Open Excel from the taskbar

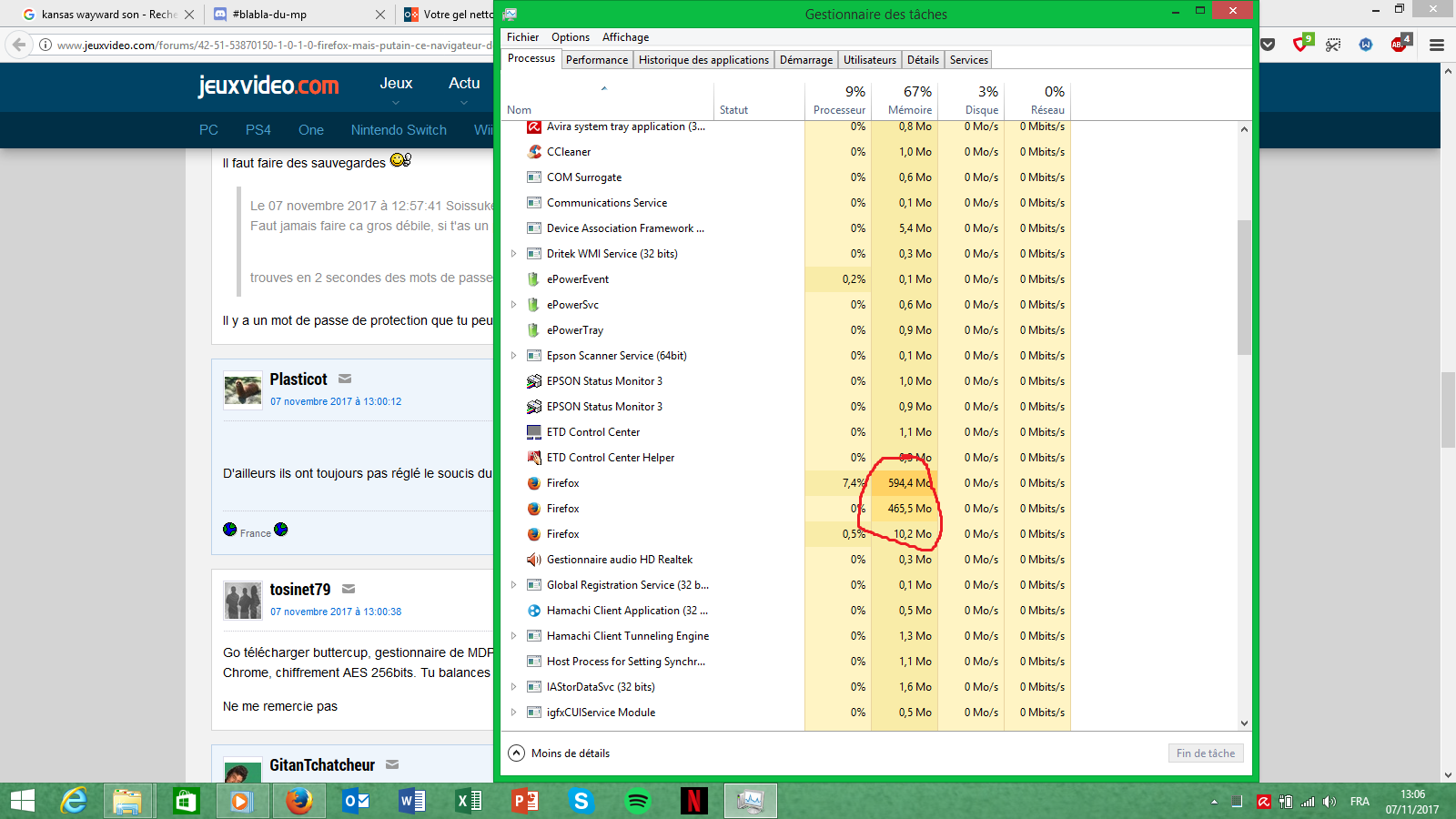point(469,801)
